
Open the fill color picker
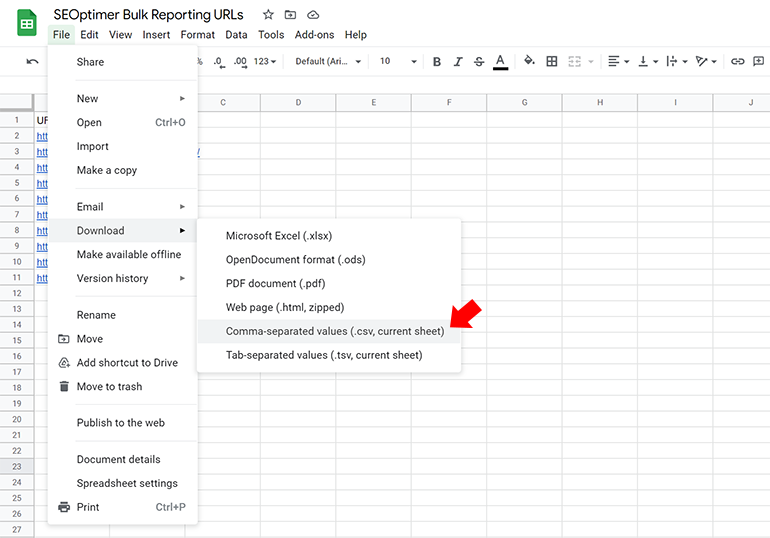pos(529,62)
